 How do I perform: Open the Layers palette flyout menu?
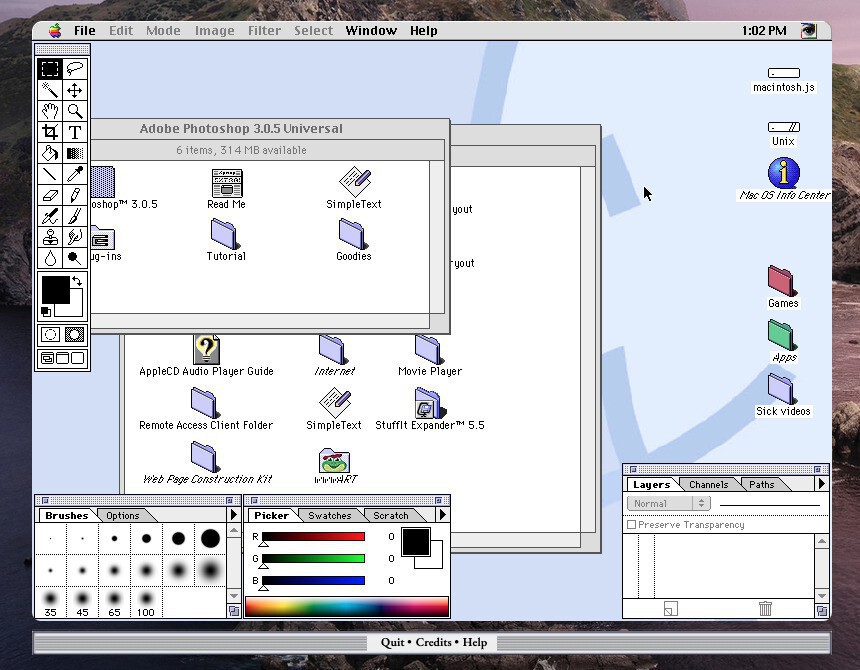(822, 484)
